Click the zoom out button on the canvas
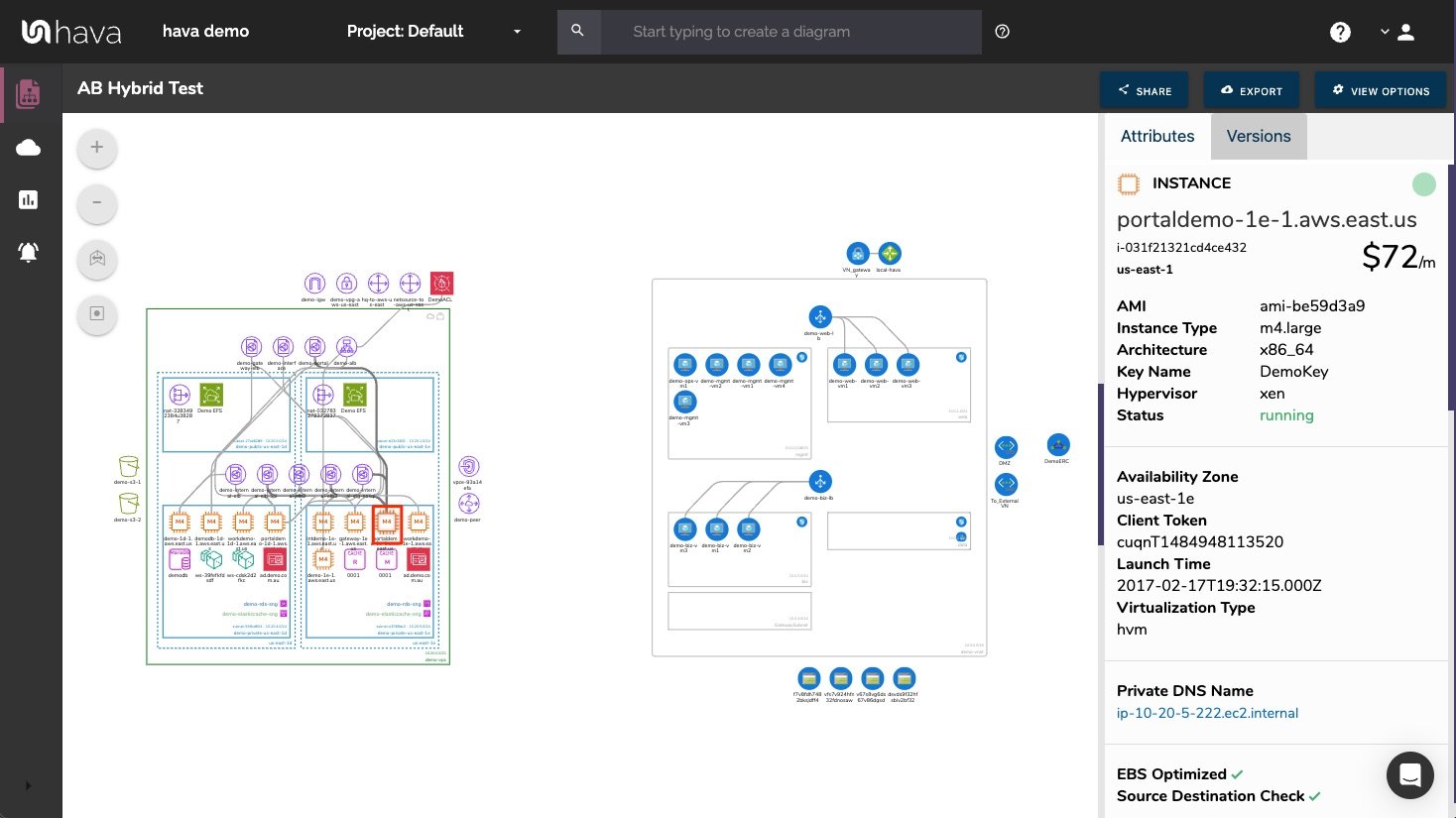Image resolution: width=1456 pixels, height=818 pixels. [x=96, y=203]
